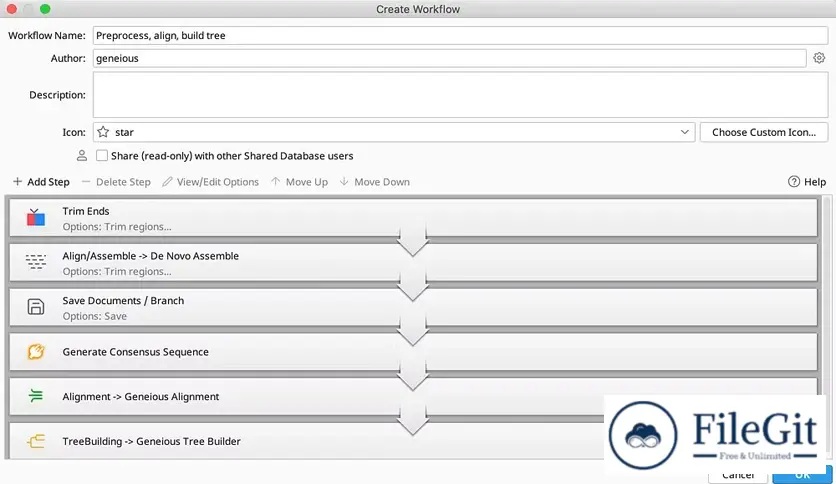The image size is (836, 484).
Task: Click the Save Documents floppy disk icon
Action: pos(36,306)
